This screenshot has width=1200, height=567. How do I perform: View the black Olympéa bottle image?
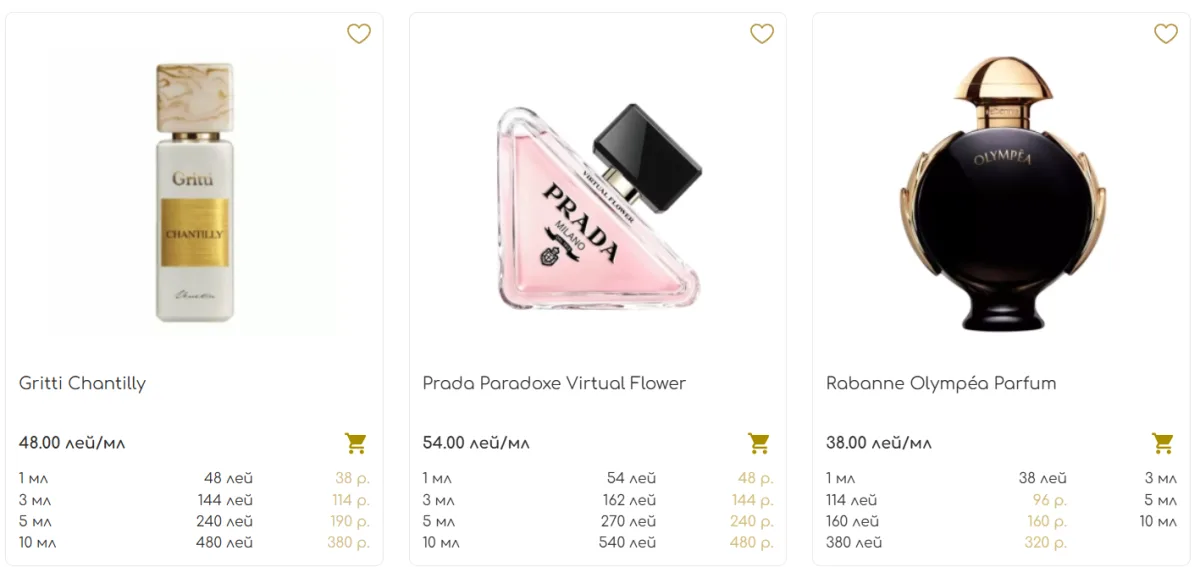pos(1002,193)
